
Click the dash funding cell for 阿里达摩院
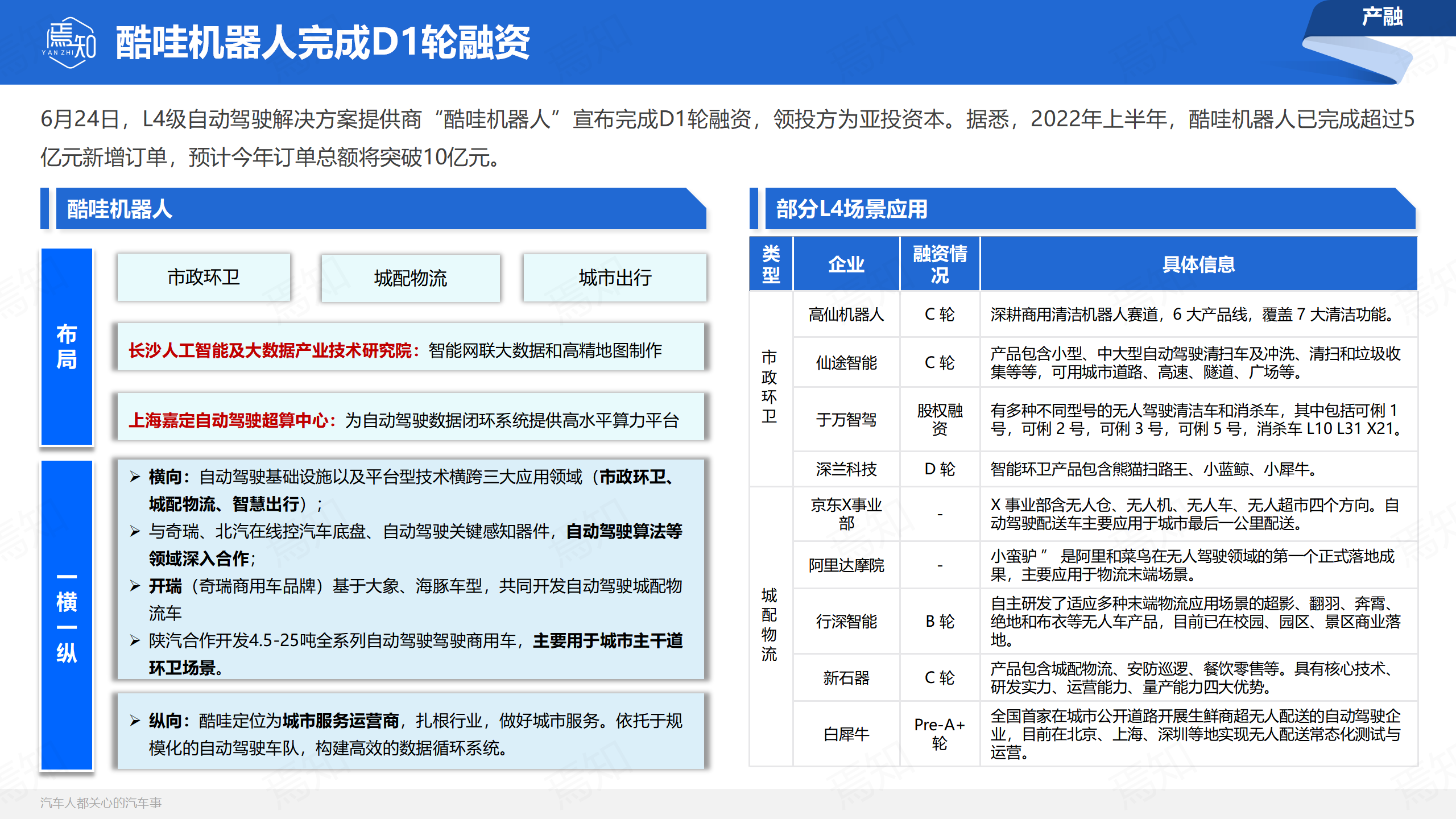coord(940,565)
